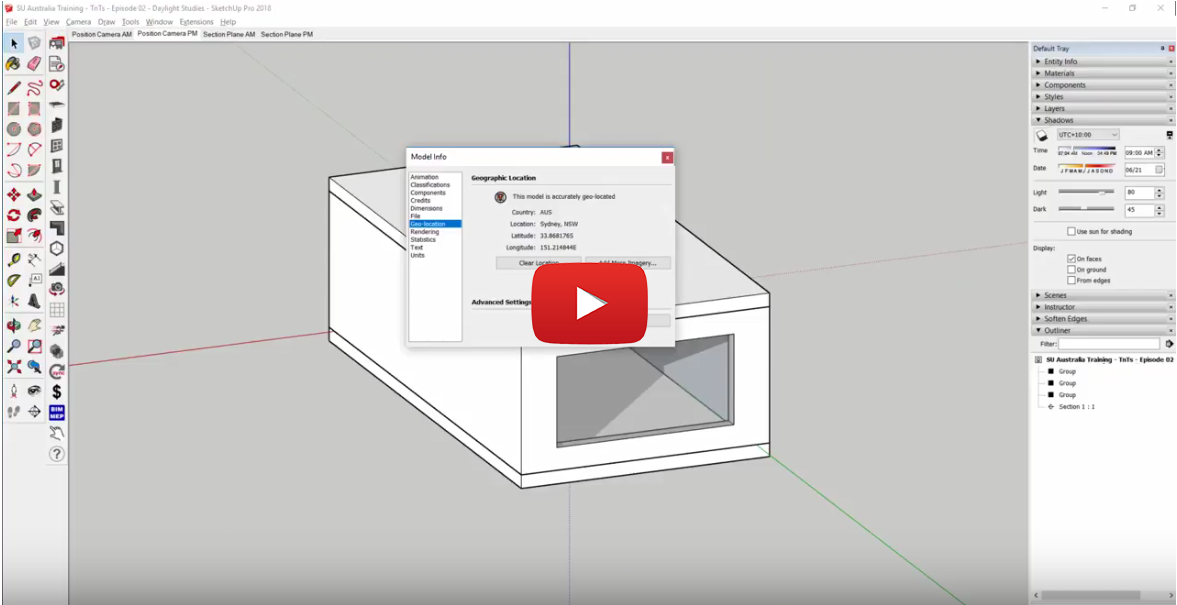1177x605 pixels.
Task: Choose the Tape Measure tool
Action: [x=14, y=260]
